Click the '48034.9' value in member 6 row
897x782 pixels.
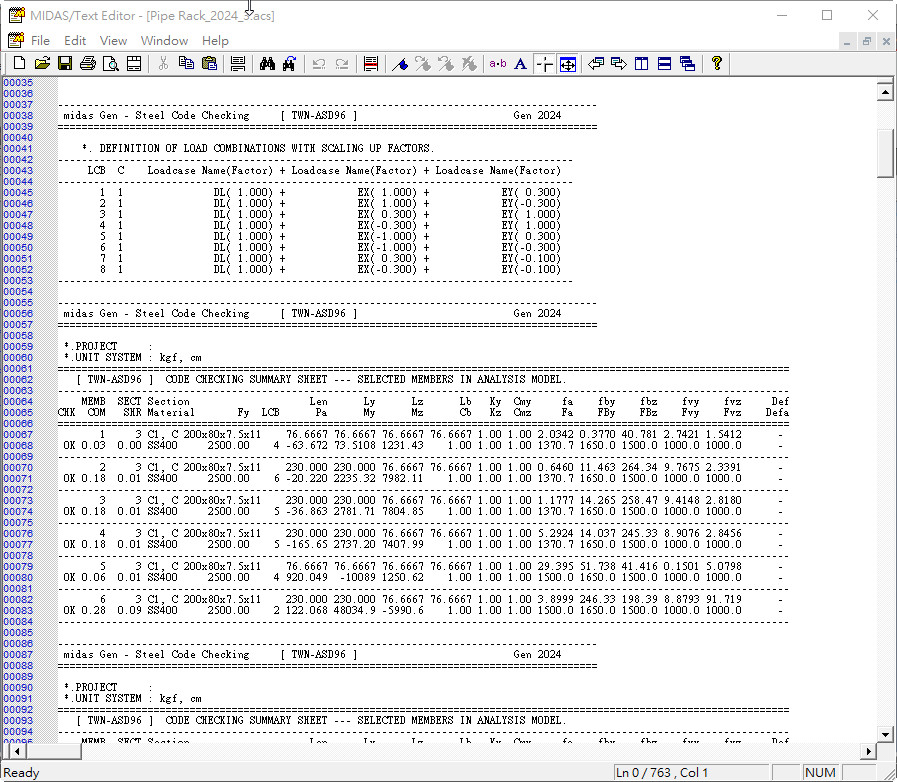pyautogui.click(x=355, y=610)
